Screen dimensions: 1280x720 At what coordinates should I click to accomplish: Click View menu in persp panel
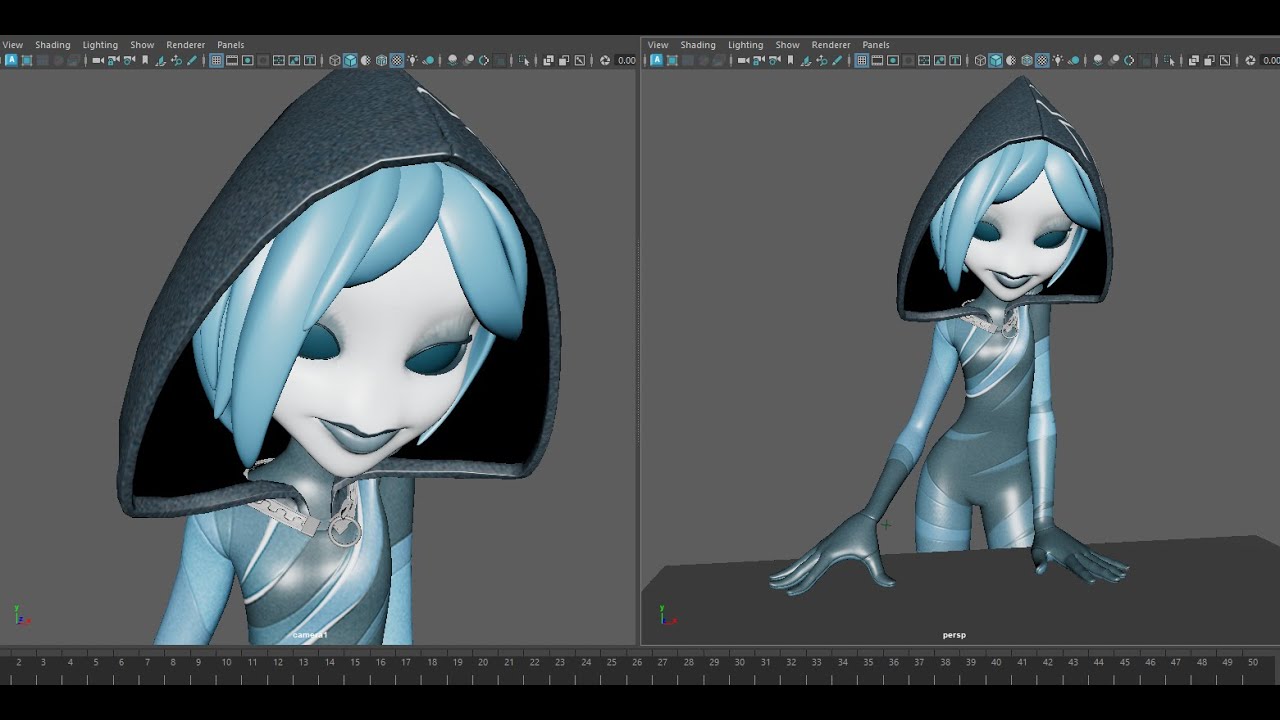[x=658, y=45]
